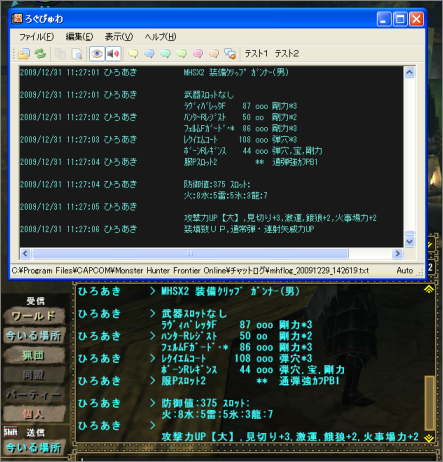Screen dimensions: 443x462
Task: Open the 編集(E) menu
Action: [x=79, y=36]
